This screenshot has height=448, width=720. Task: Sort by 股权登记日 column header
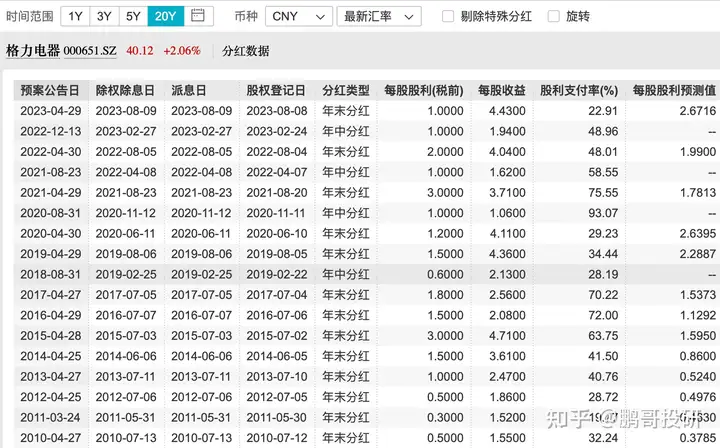(x=276, y=90)
